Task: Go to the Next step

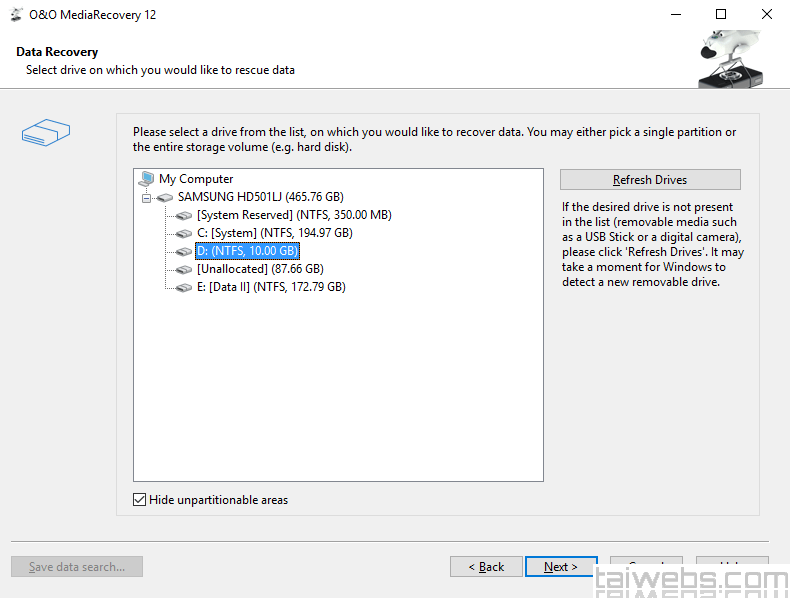Action: tap(561, 567)
